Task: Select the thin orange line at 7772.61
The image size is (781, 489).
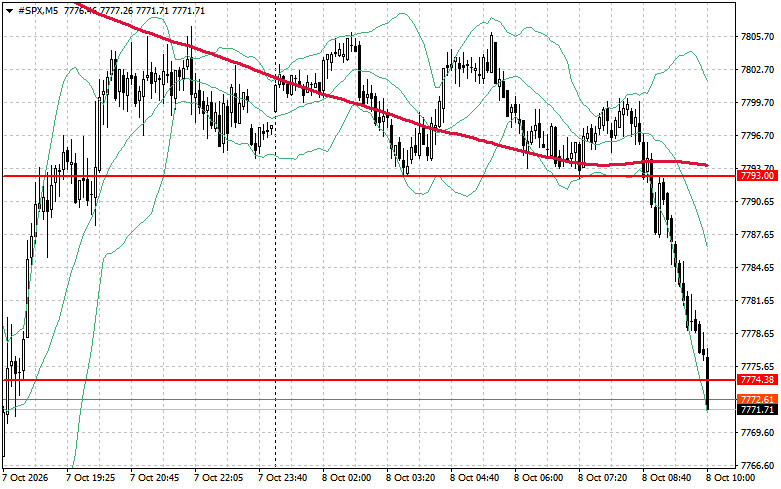Action: point(369,399)
